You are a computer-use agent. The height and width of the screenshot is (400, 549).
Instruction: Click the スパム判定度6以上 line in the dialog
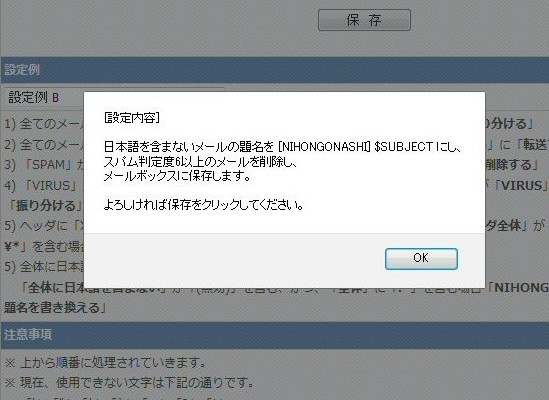(201, 161)
